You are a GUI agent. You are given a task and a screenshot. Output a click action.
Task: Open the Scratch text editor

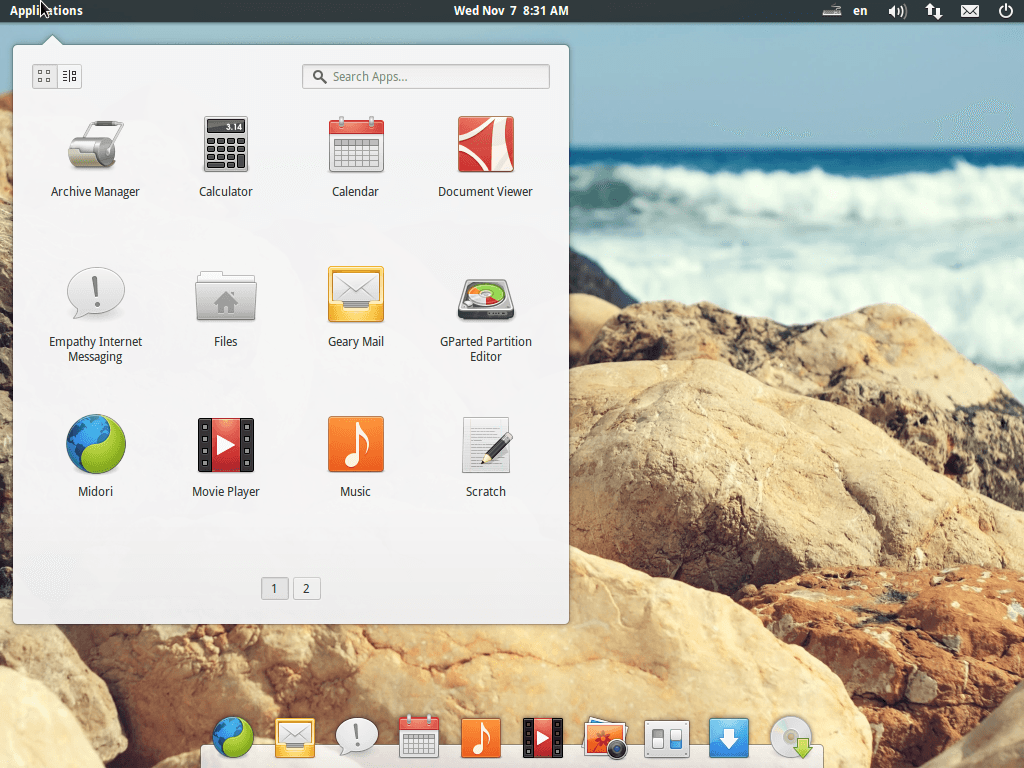tap(485, 457)
